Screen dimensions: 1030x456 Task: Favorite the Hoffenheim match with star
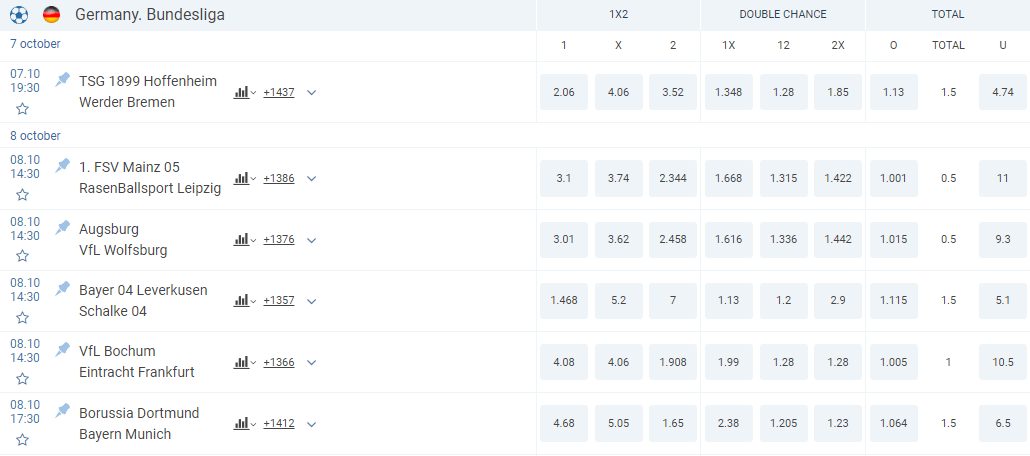pyautogui.click(x=22, y=108)
